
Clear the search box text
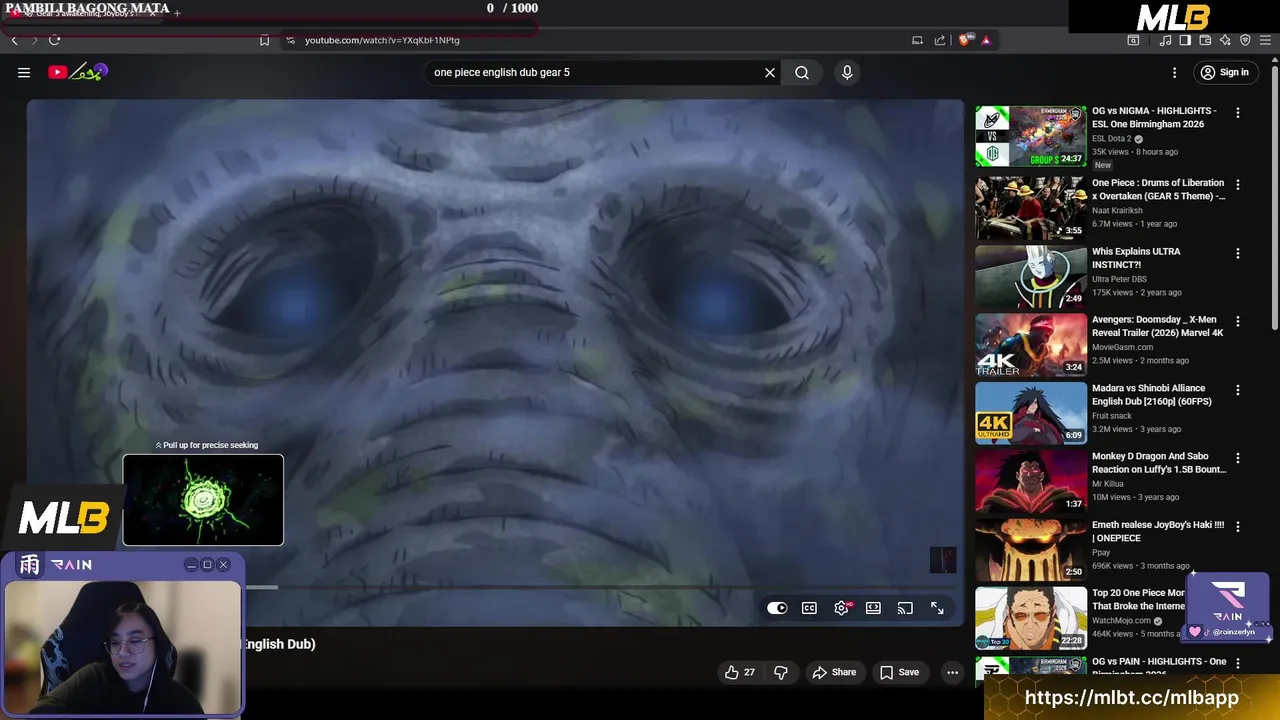(x=770, y=72)
